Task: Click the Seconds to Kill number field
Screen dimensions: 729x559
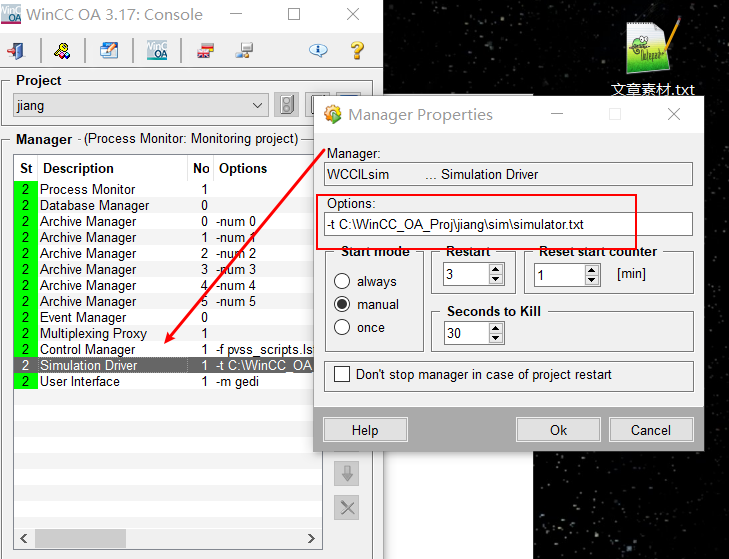Action: coord(466,333)
